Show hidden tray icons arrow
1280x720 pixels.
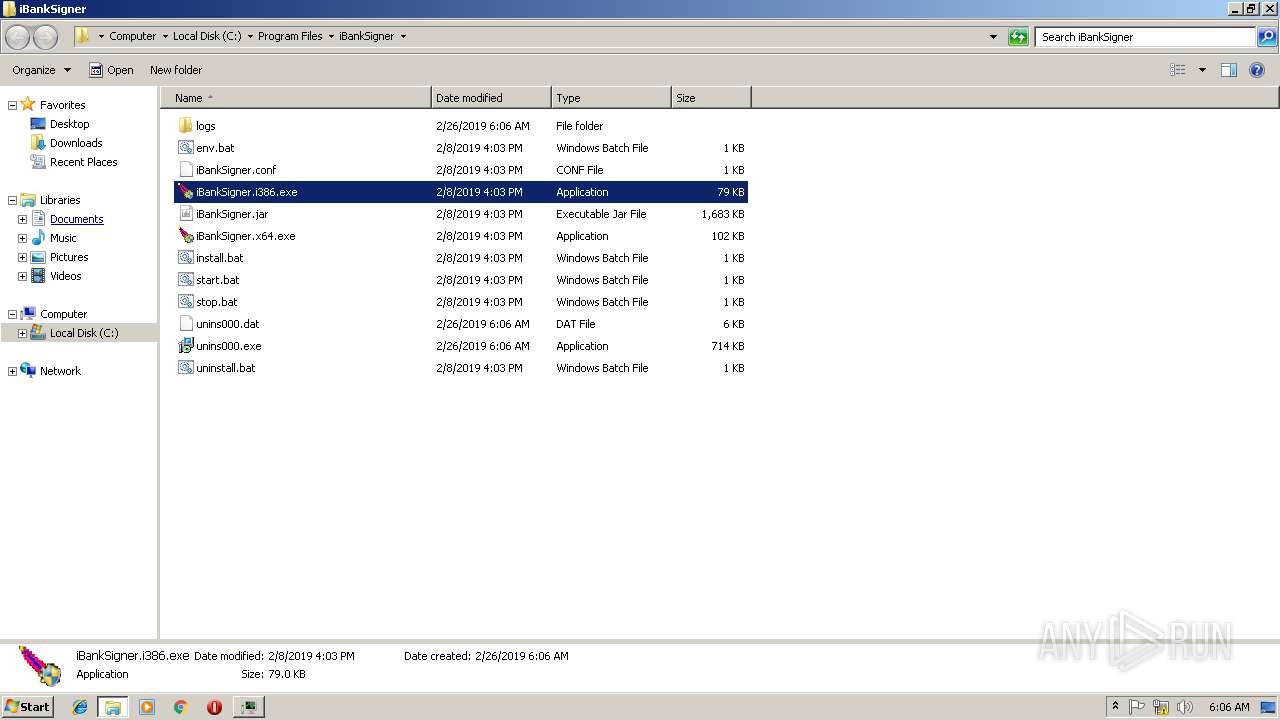pos(1115,707)
